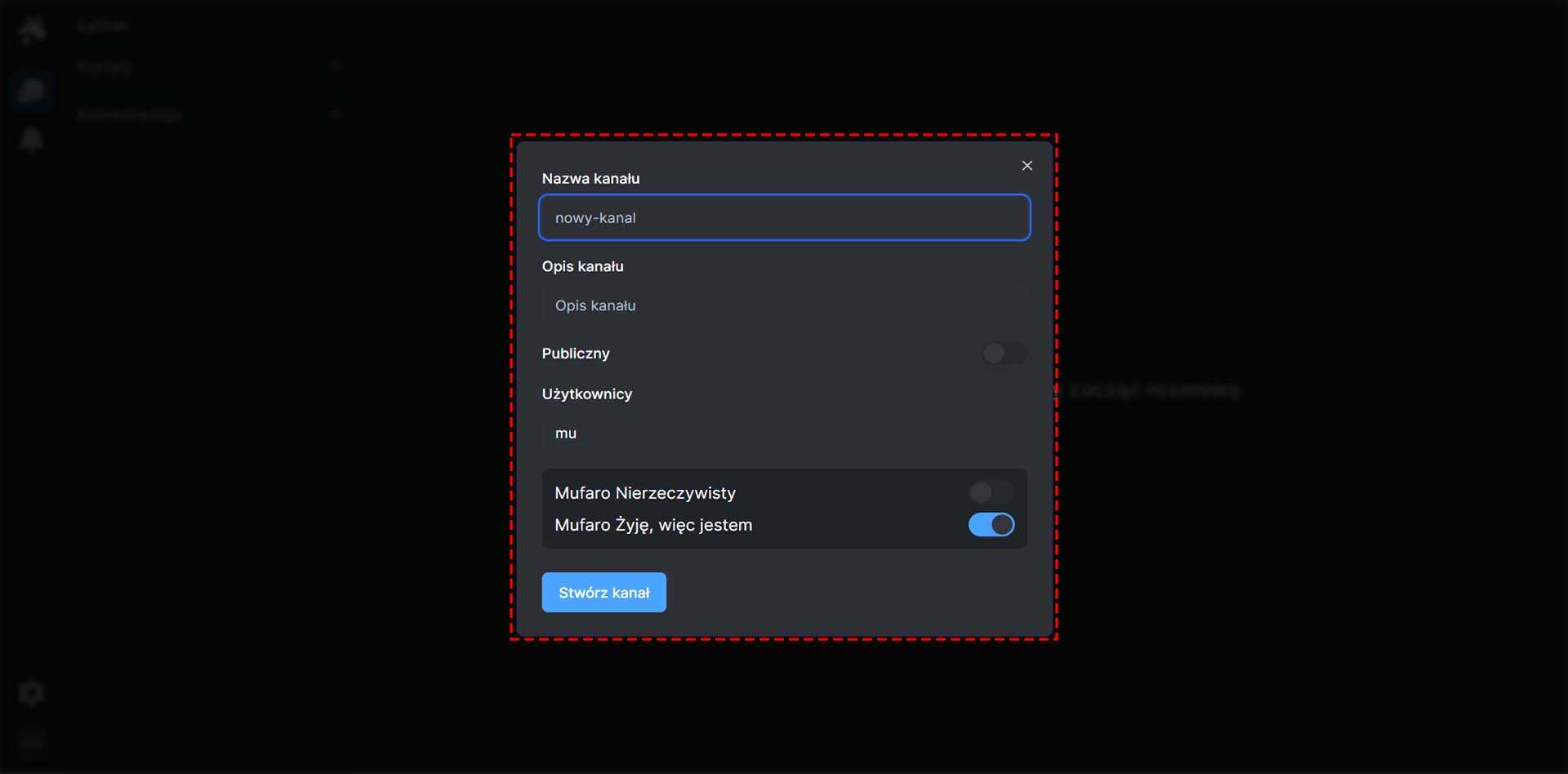Open notifications bell in the sidebar
Image resolution: width=1568 pixels, height=774 pixels.
pyautogui.click(x=32, y=140)
